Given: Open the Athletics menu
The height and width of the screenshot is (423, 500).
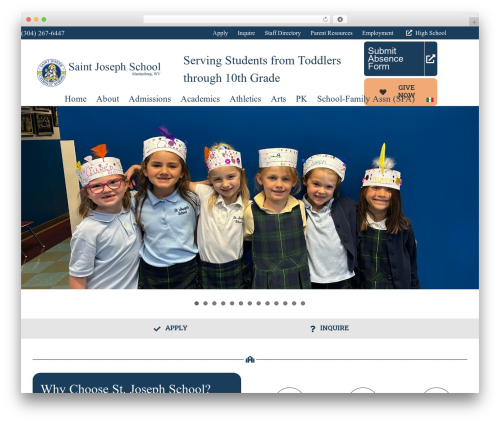Looking at the screenshot, I should click(245, 99).
